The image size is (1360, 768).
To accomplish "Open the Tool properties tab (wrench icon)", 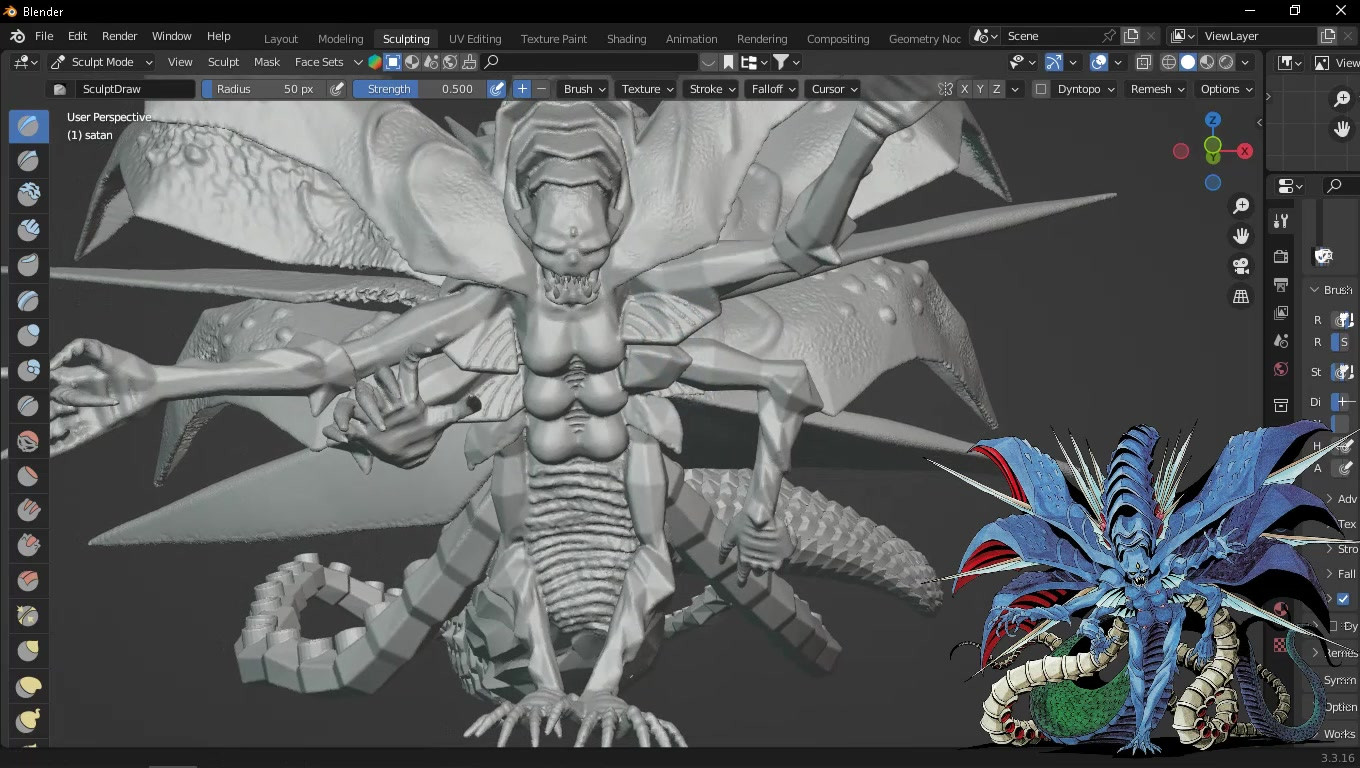I will (1281, 221).
